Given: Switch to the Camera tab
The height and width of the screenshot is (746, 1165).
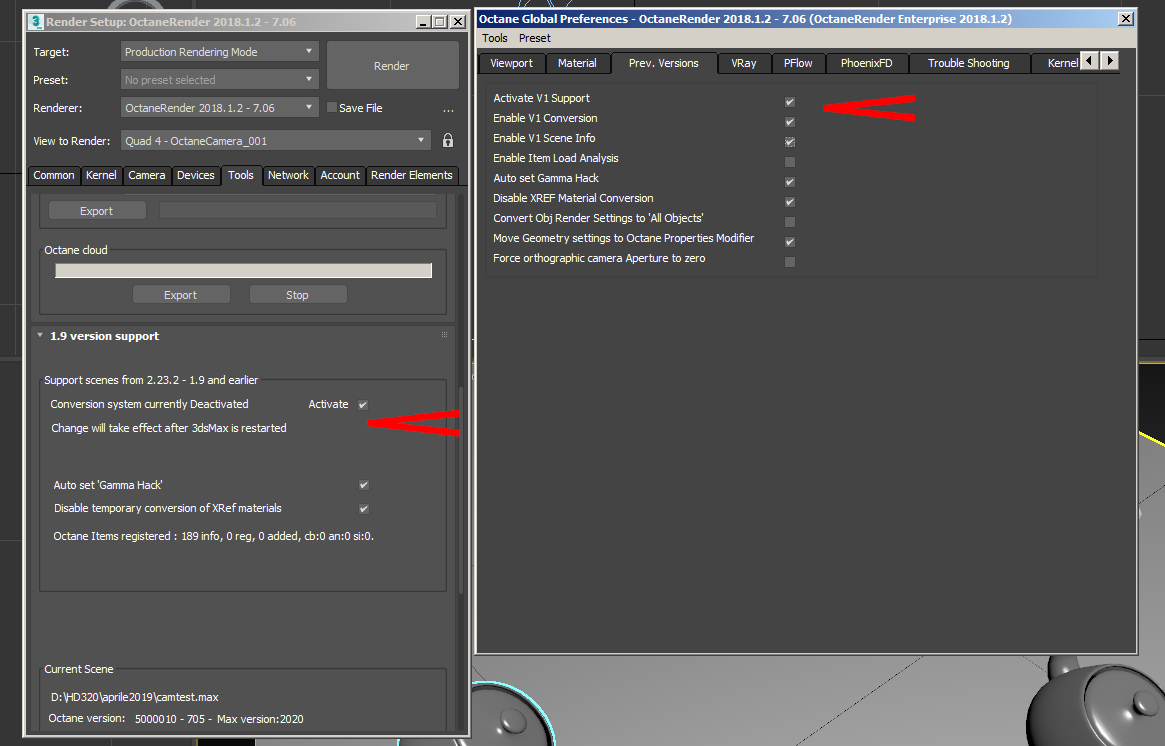Looking at the screenshot, I should click(146, 175).
